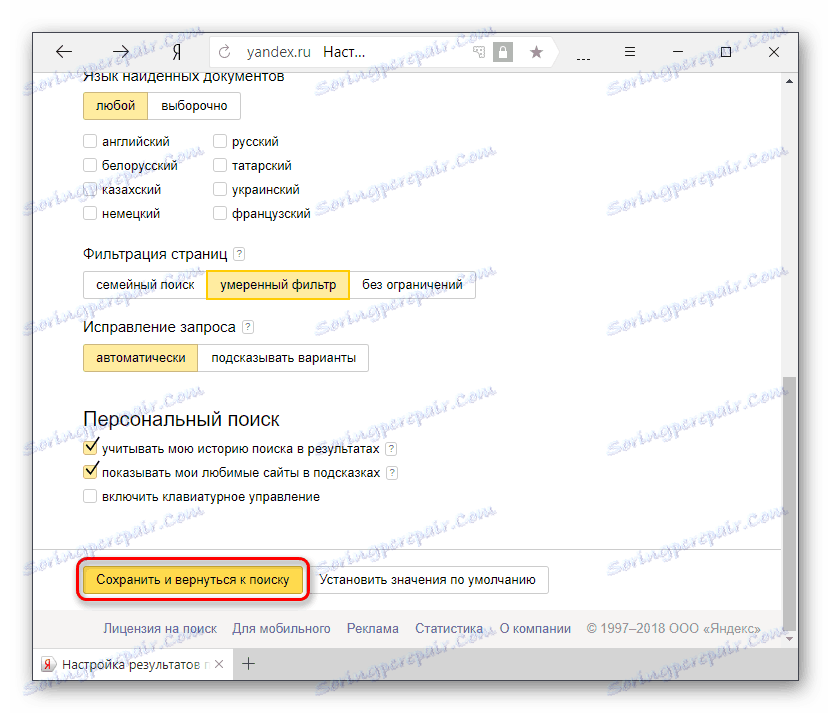Uncheck показывать мои любимые сайты в подсказках
This screenshot has height=713, width=831.
(x=89, y=471)
